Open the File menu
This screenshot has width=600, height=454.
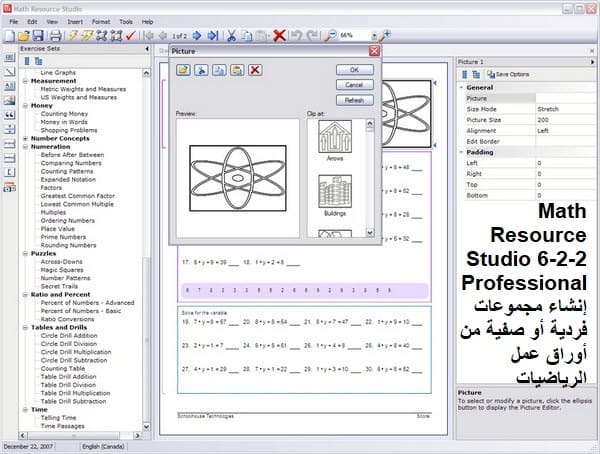click(14, 22)
